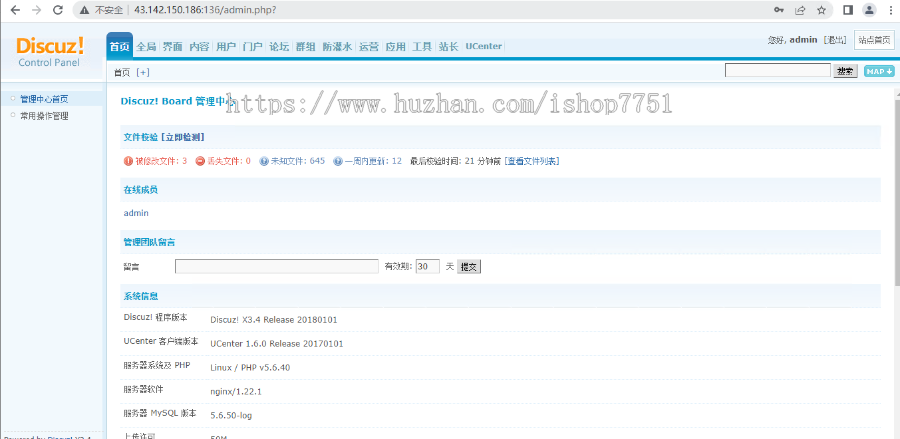Viewport: 900px width, 439px height.
Task: Click into the admin search field
Action: 778,71
